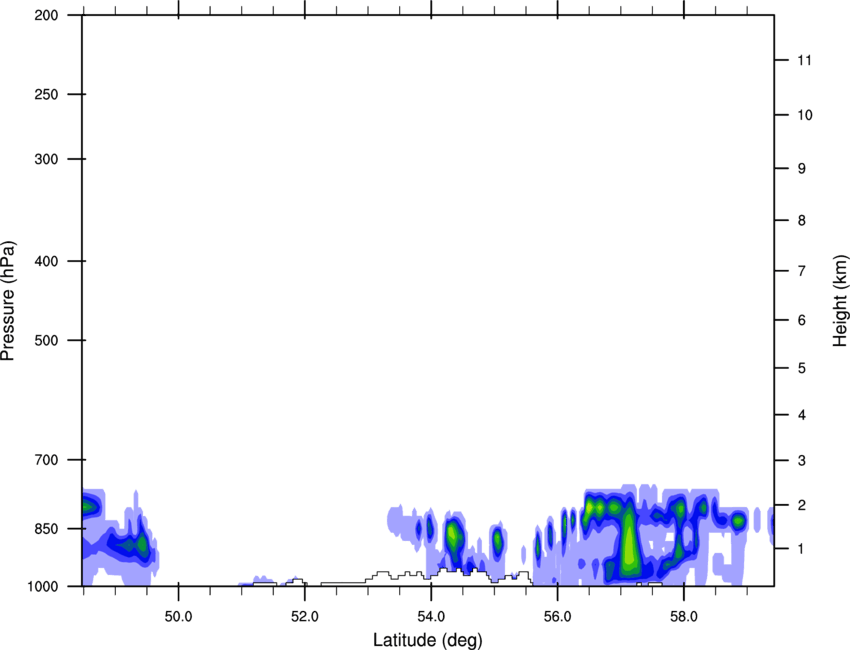850x650 pixels.
Task: Click the 11 km height tick label
Action: click(x=801, y=61)
